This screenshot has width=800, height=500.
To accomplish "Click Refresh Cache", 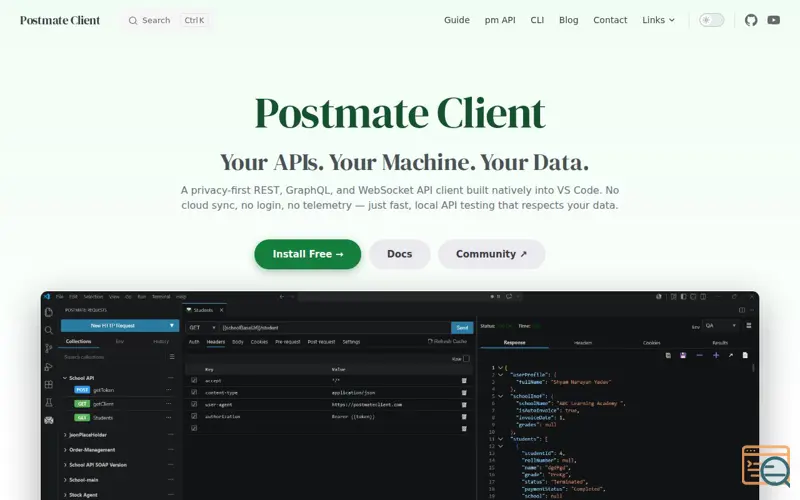I will [447, 341].
